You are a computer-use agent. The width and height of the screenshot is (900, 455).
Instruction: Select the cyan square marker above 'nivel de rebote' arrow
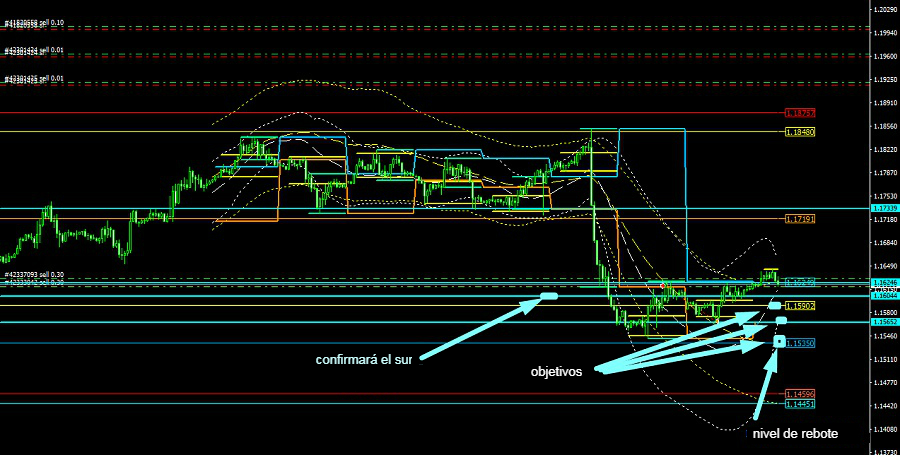coord(779,343)
